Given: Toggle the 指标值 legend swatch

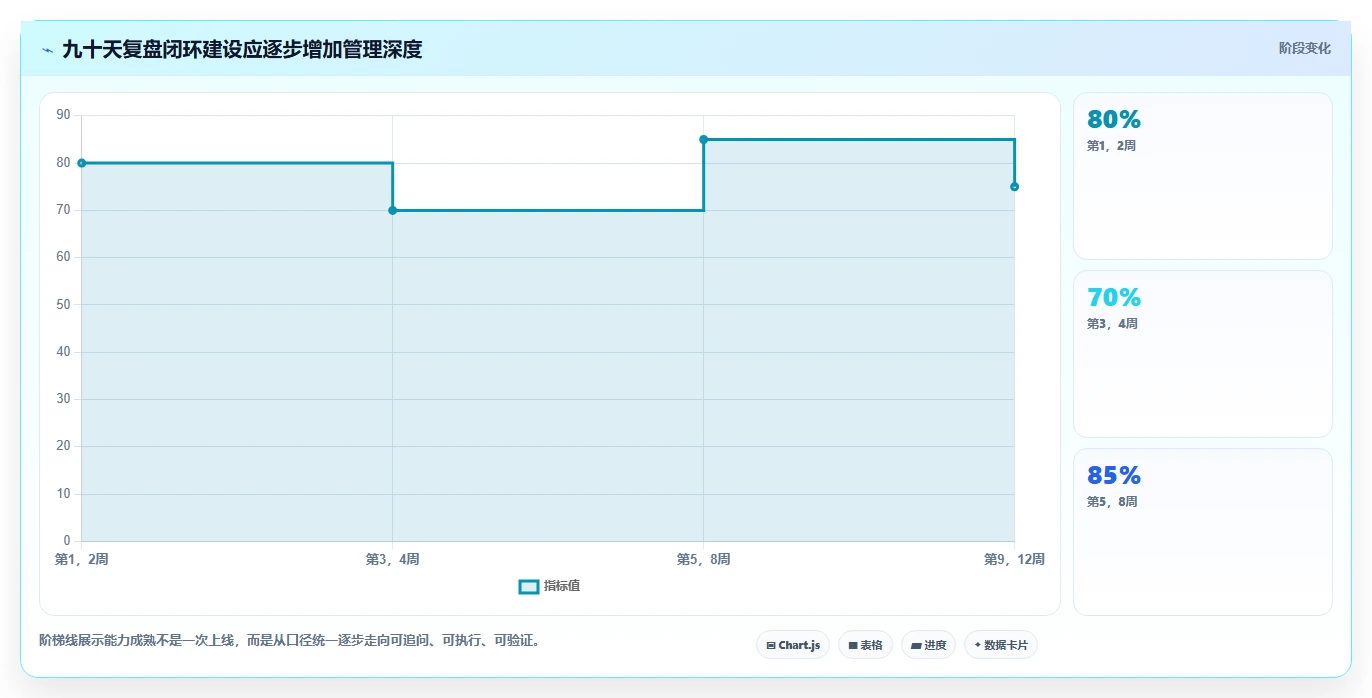Looking at the screenshot, I should (x=529, y=586).
